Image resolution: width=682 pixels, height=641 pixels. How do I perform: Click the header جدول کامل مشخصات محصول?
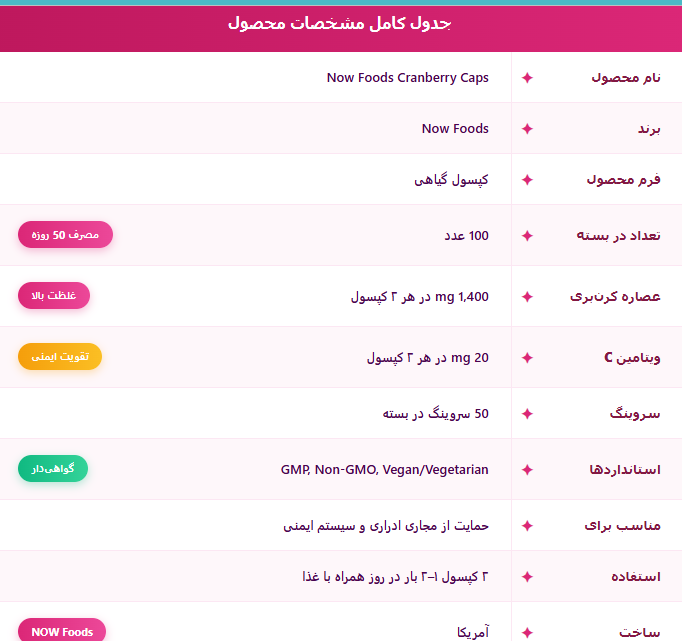[340, 23]
